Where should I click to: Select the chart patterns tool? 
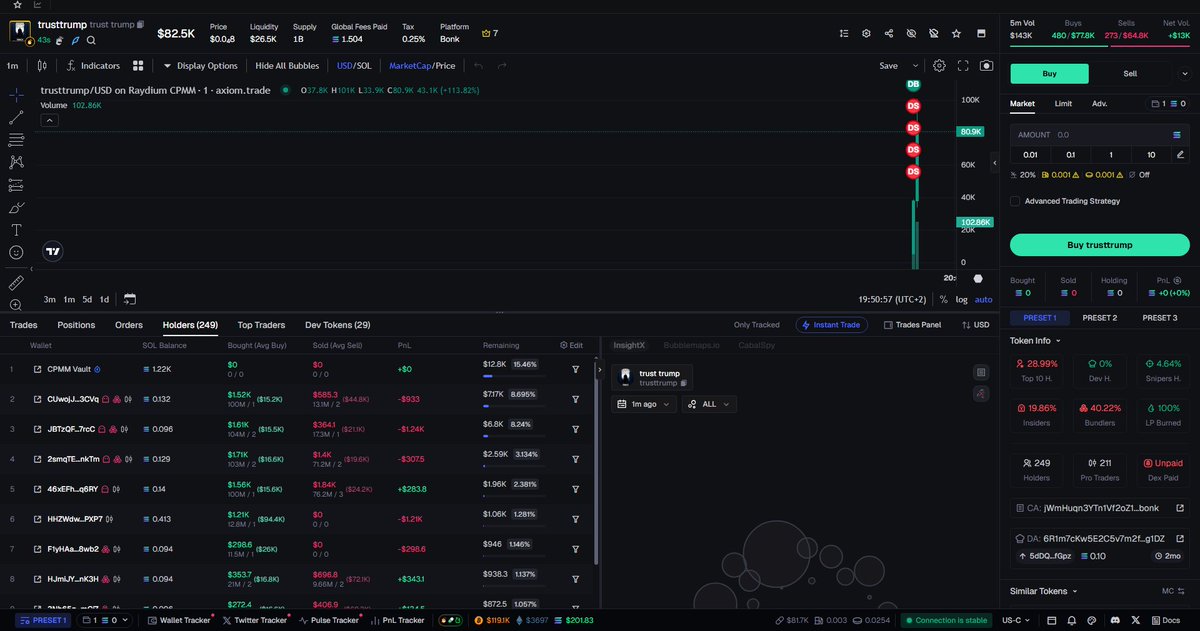pos(16,162)
